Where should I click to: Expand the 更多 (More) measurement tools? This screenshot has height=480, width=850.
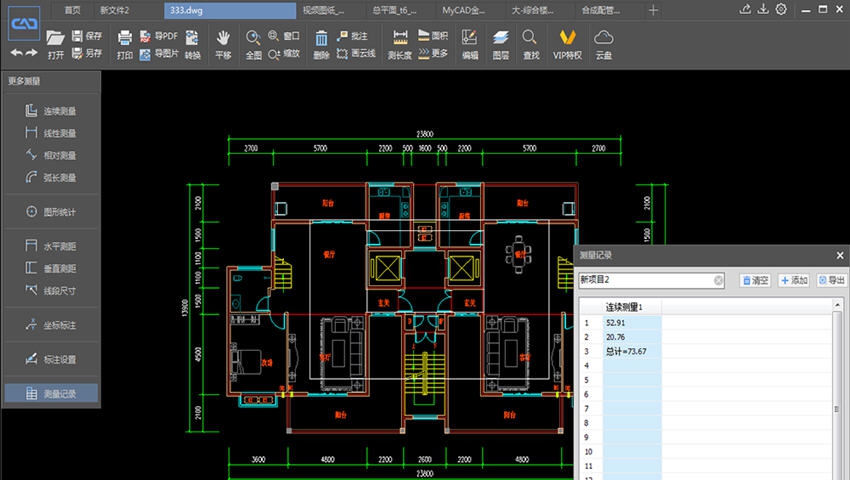tap(432, 53)
